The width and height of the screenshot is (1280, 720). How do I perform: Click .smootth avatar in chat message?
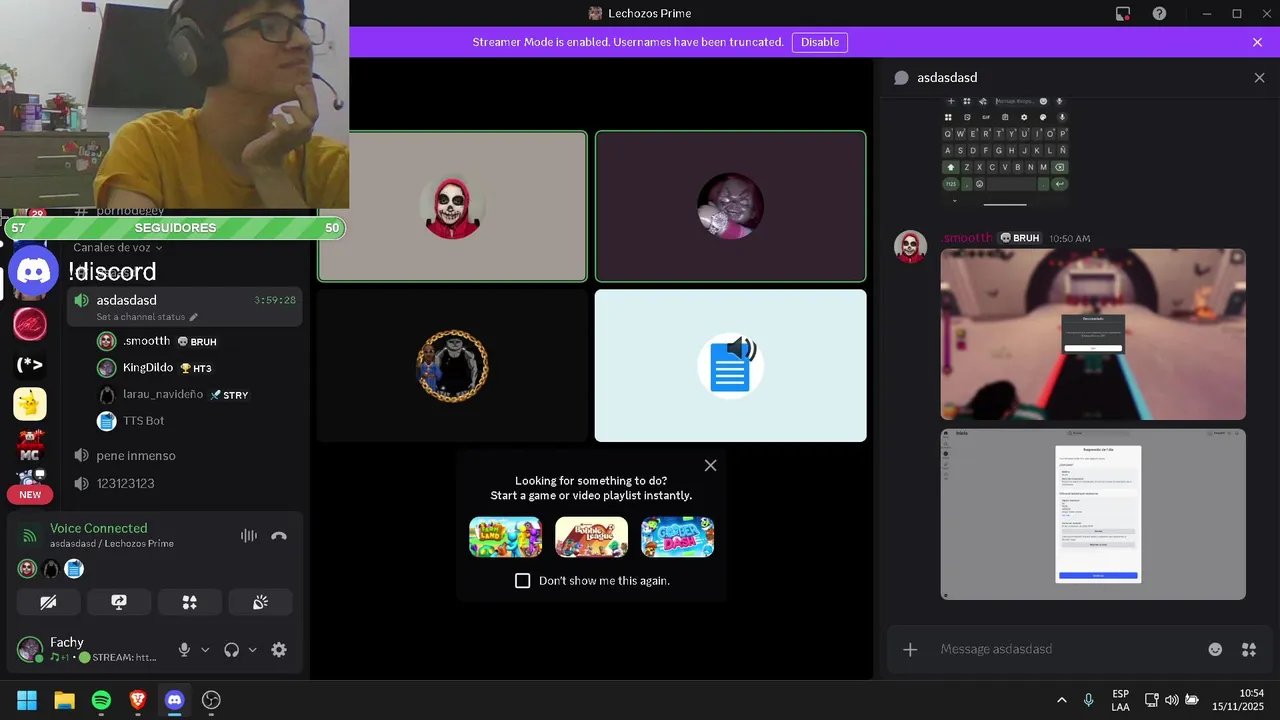[x=910, y=247]
